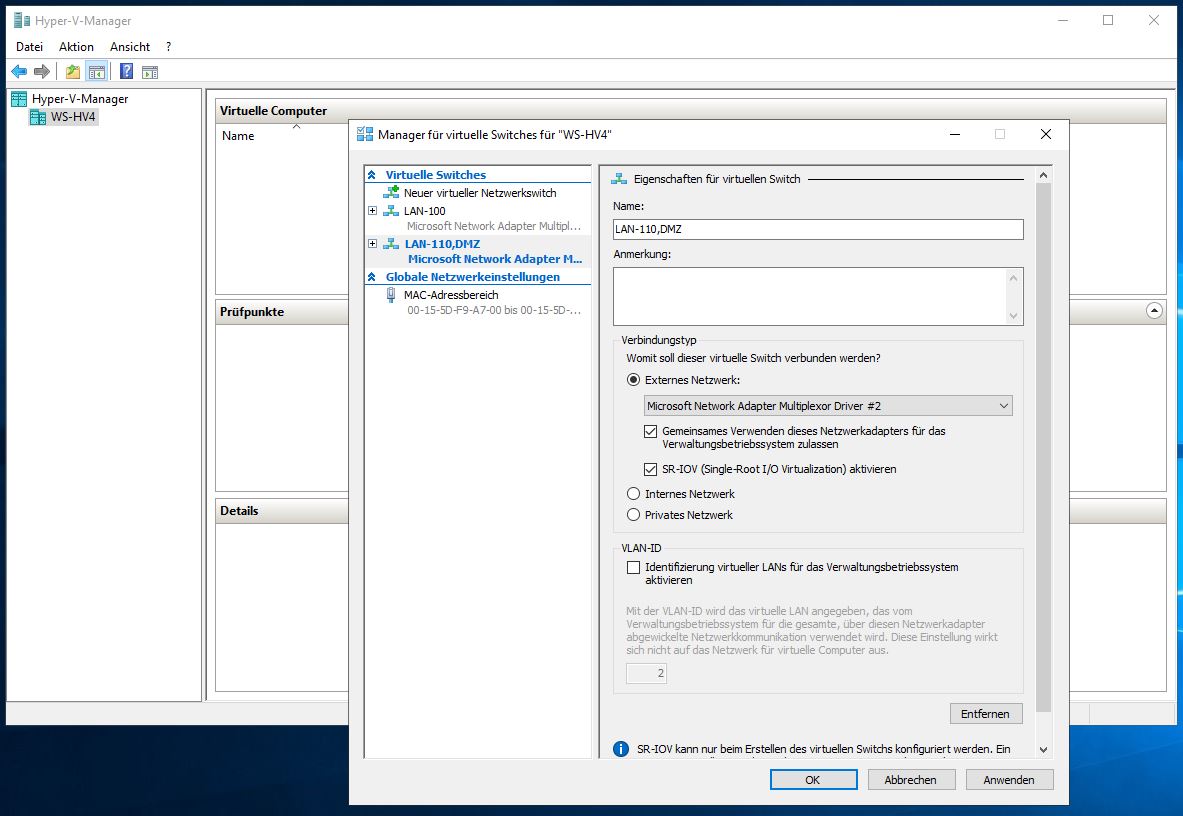Click 'Microsoft Network Adapter Multipl...' under LAN-100

tap(494, 225)
